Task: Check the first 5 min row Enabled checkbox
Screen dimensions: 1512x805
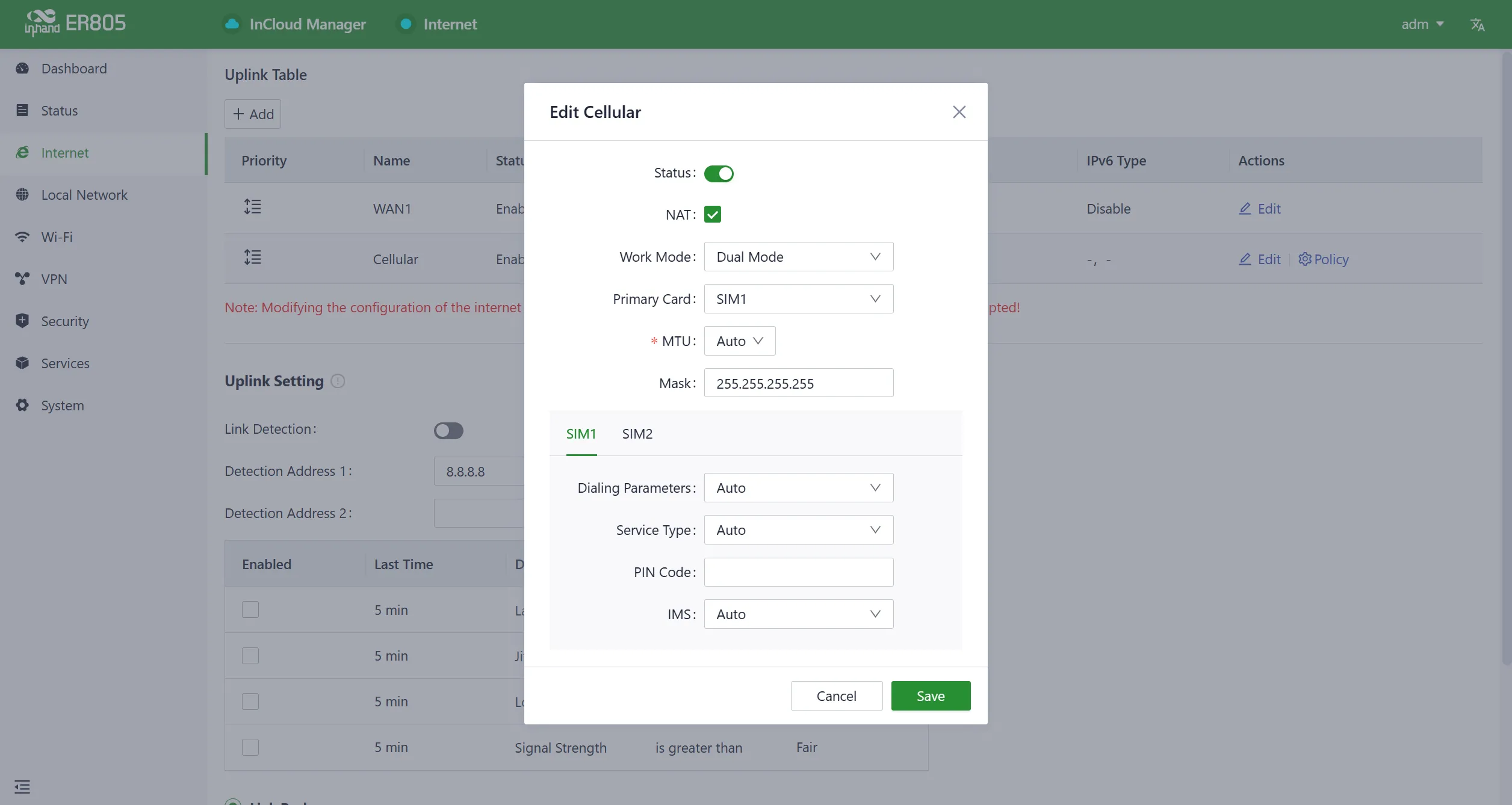Action: 250,609
